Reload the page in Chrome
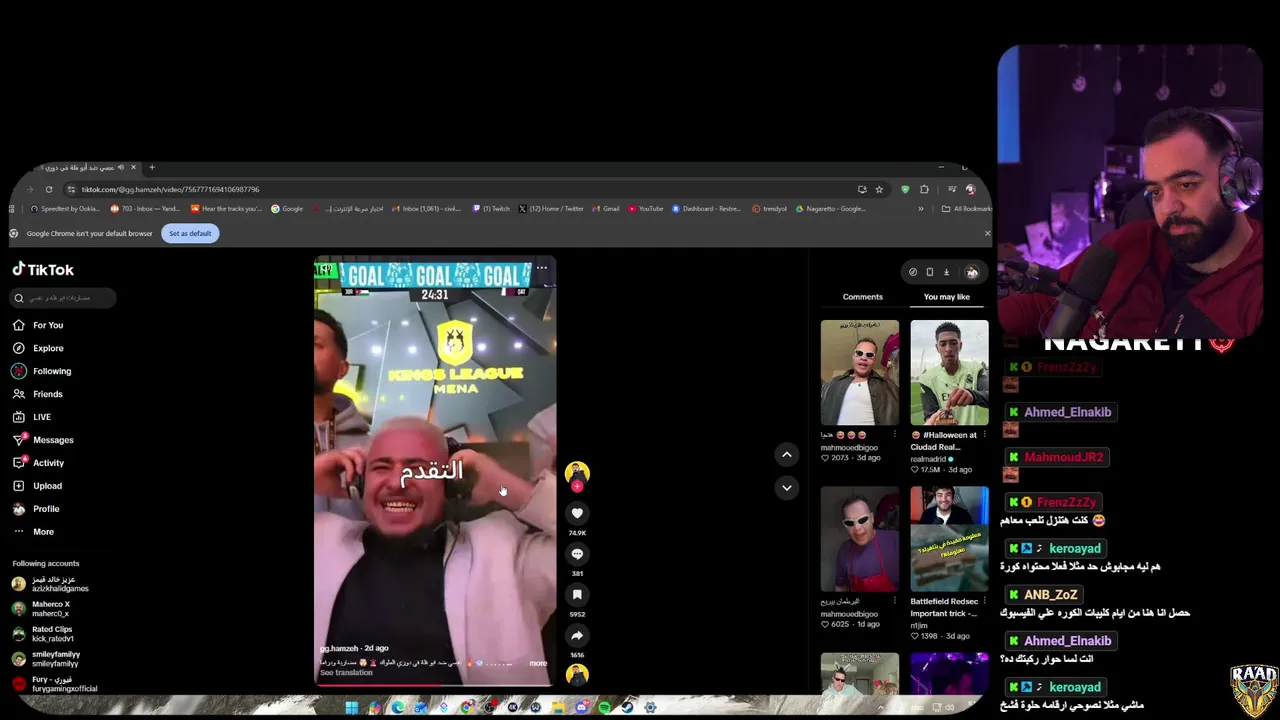The height and width of the screenshot is (720, 1280). click(x=48, y=189)
